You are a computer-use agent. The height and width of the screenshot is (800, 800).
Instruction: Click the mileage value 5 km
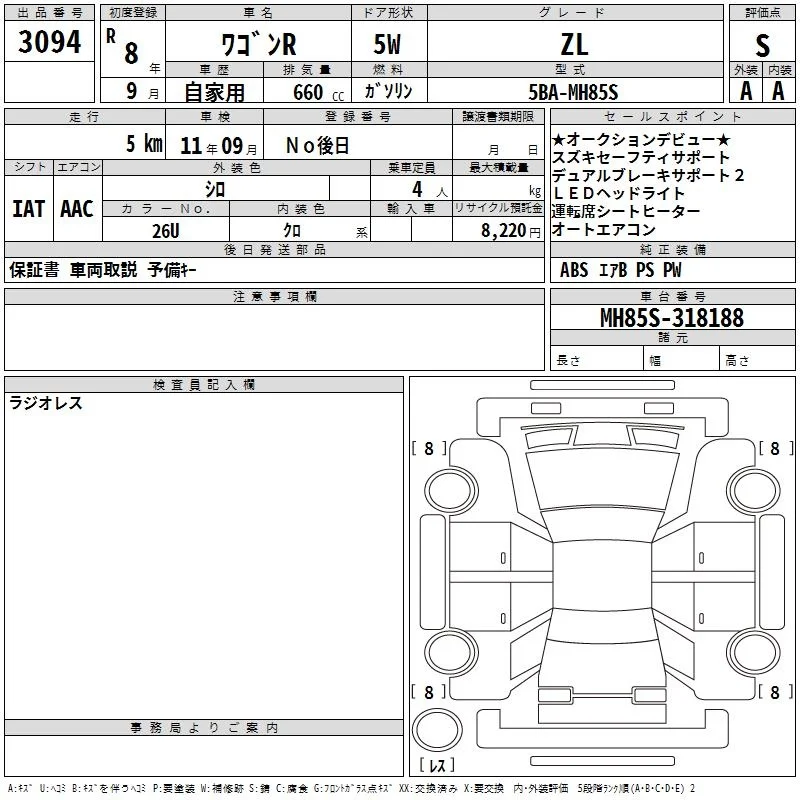144,144
